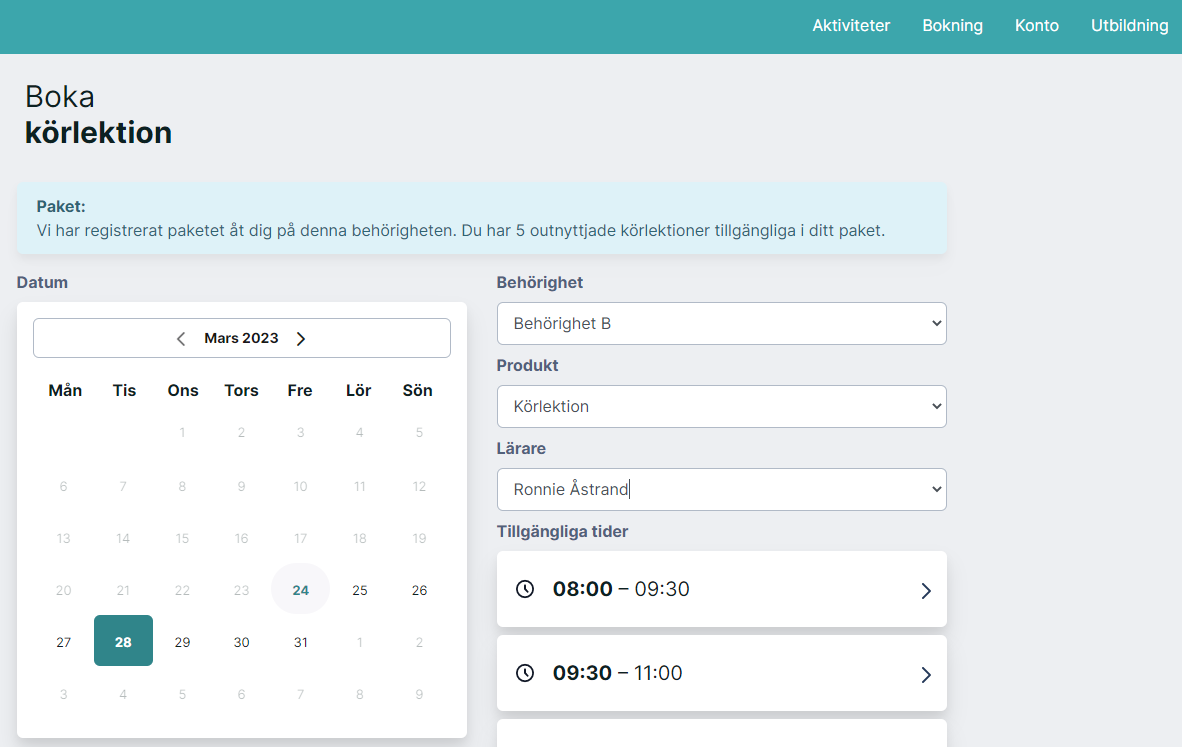Expand the Behörighet B dropdown
The width and height of the screenshot is (1182, 747).
pos(721,323)
